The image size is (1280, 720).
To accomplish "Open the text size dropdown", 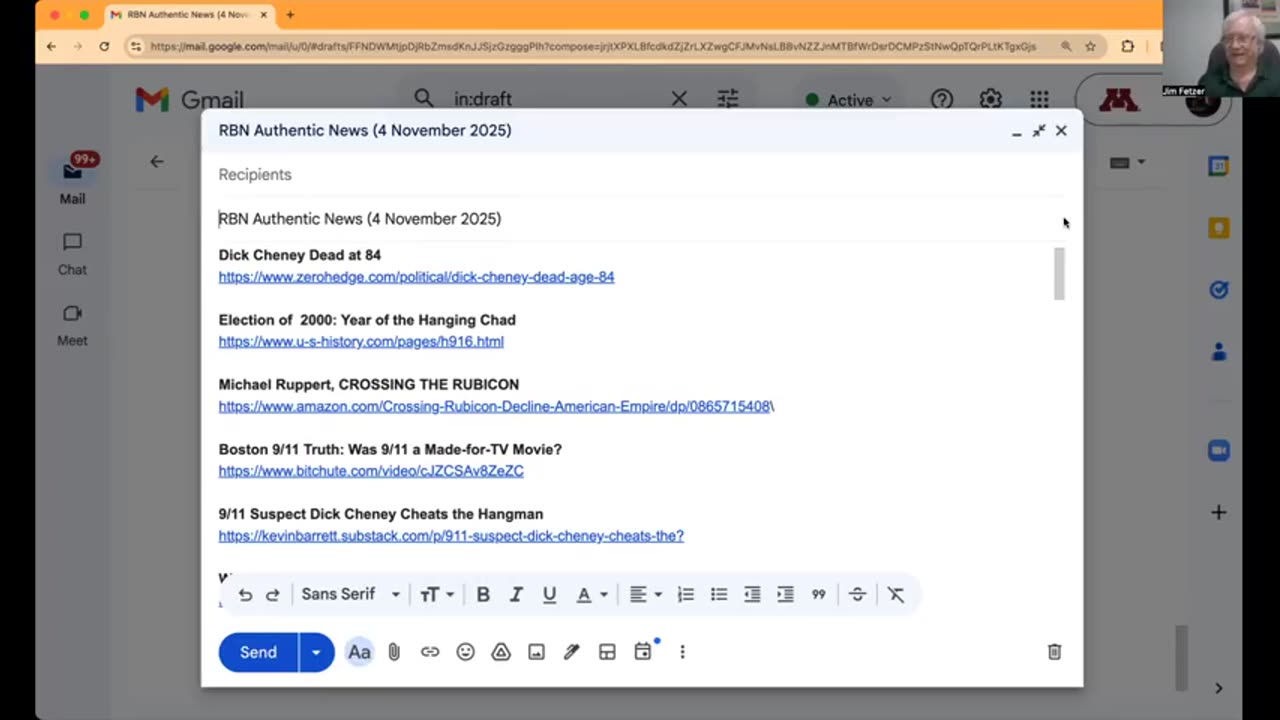I will click(x=437, y=594).
